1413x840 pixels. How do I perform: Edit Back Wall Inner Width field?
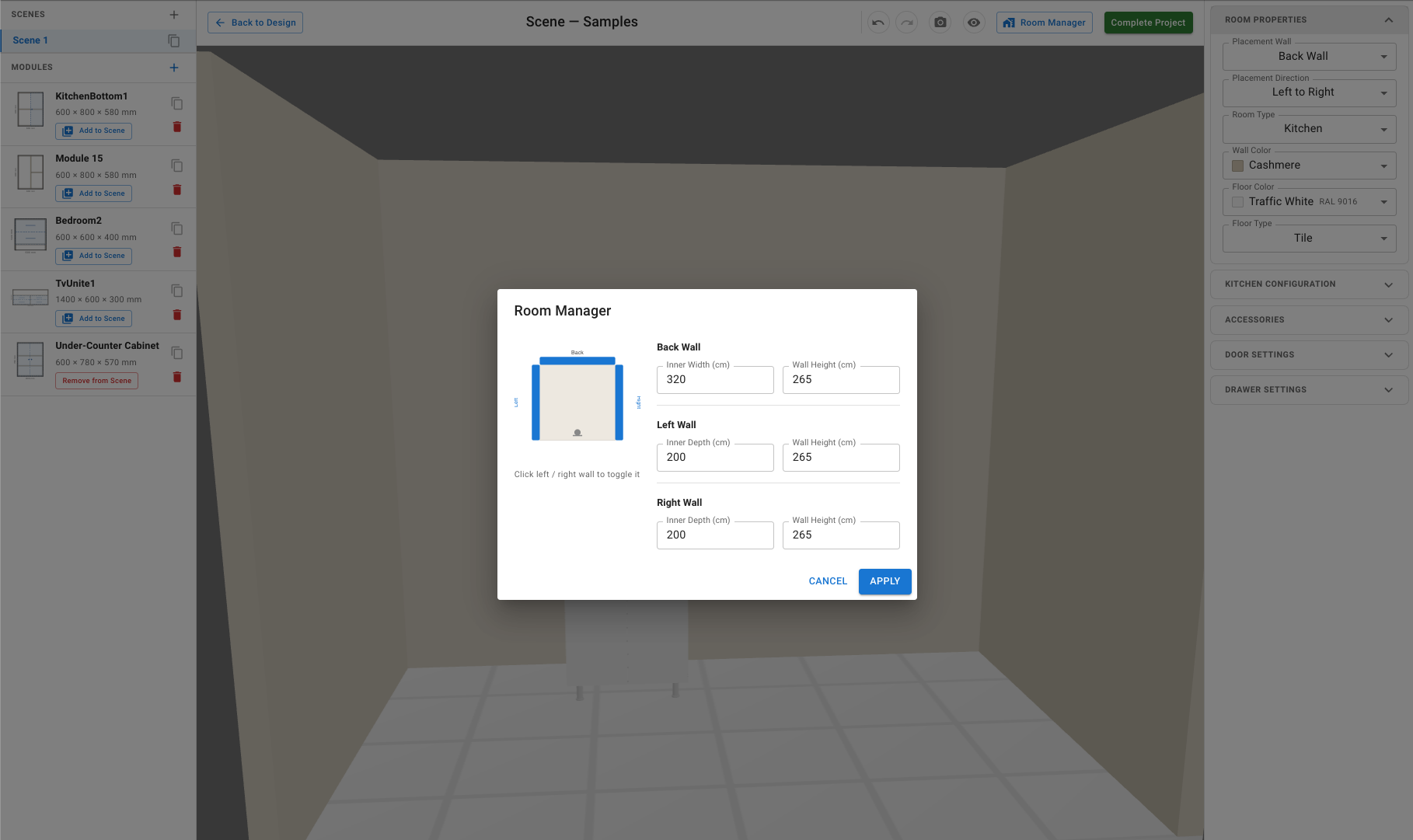(x=715, y=380)
